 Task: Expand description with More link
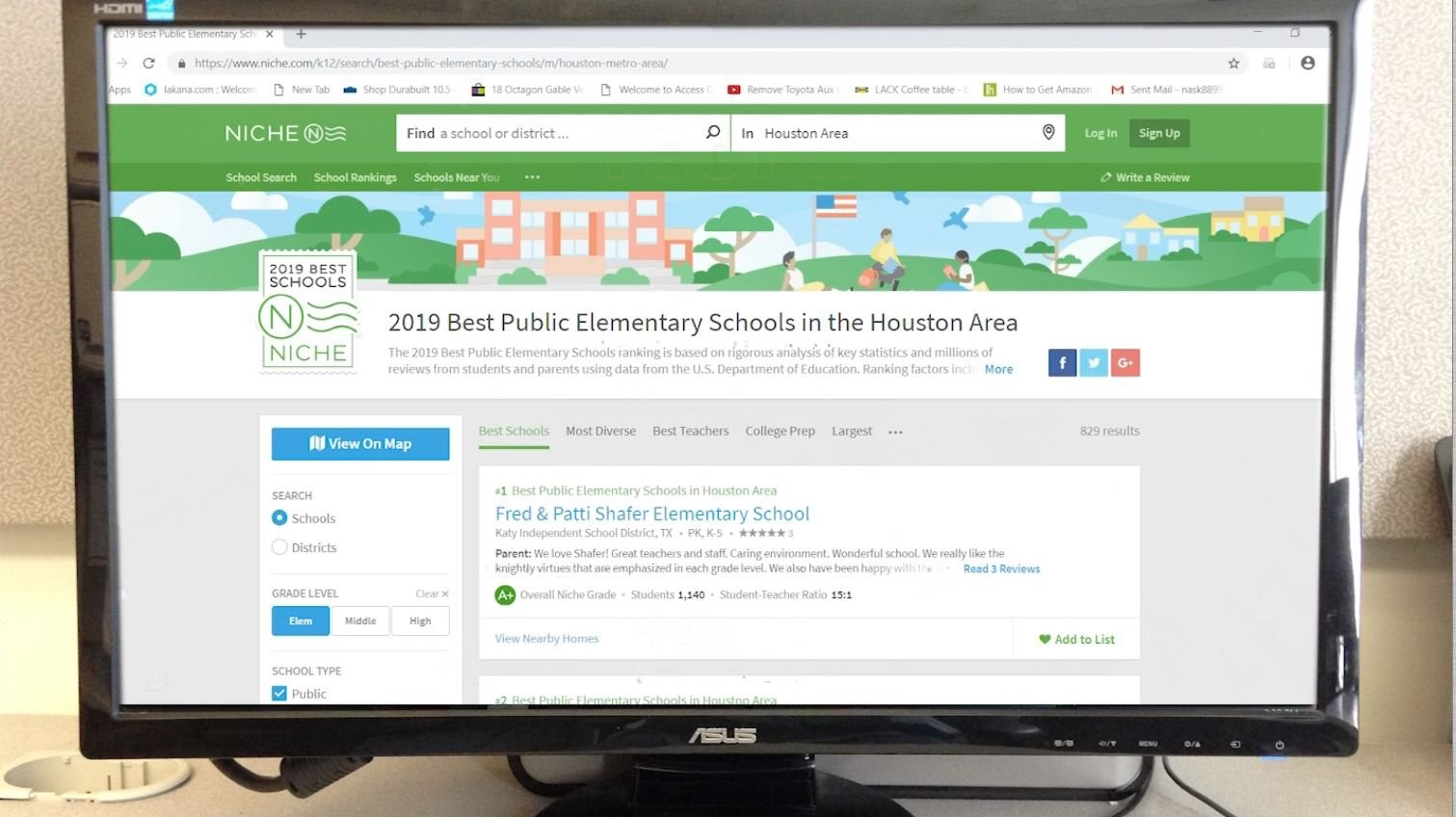coord(998,369)
